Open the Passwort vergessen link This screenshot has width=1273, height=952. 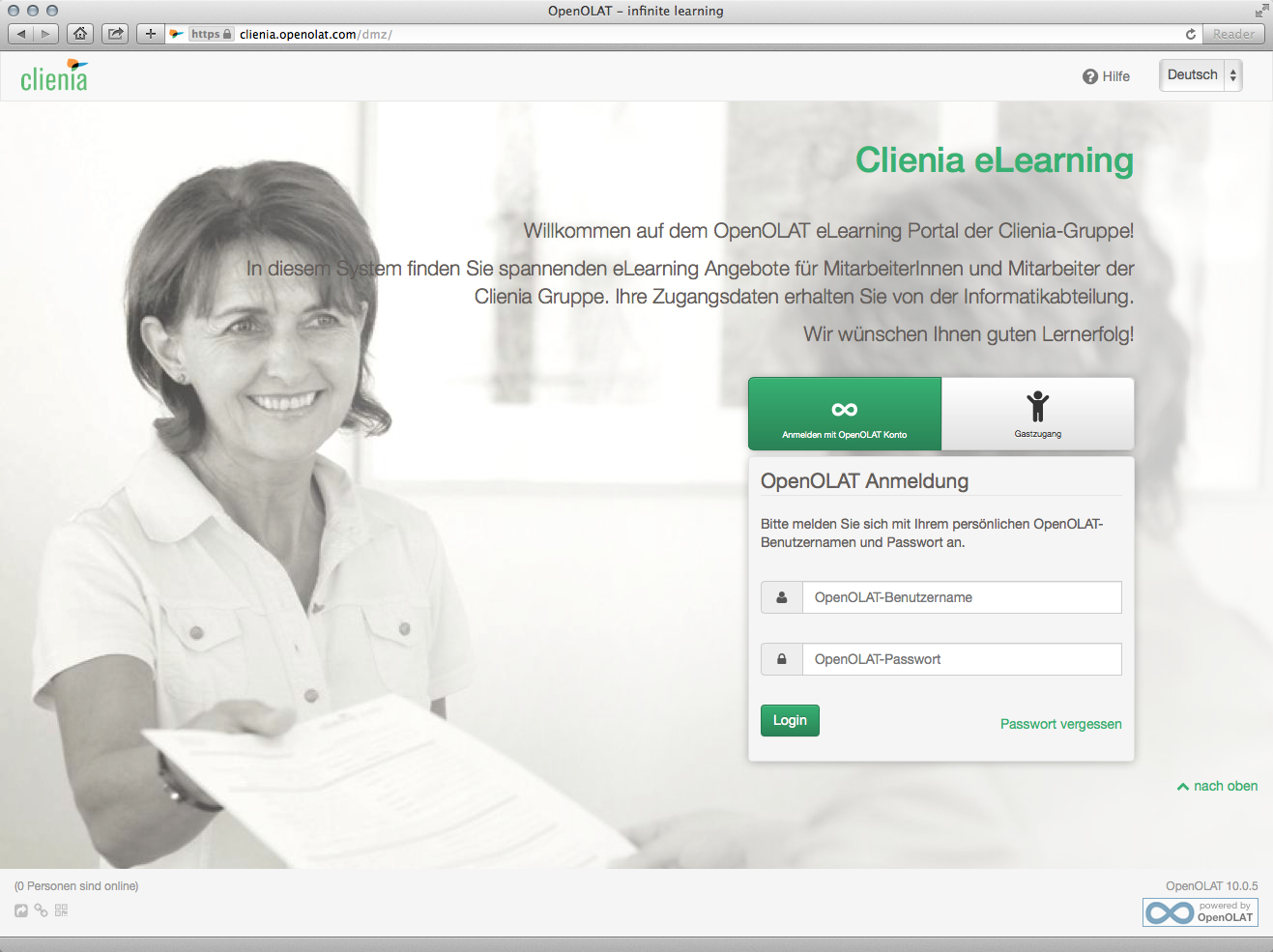coord(1061,724)
